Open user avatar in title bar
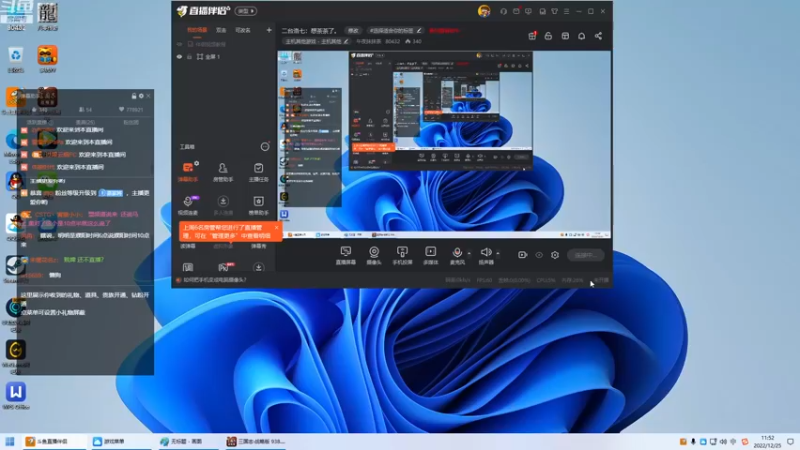Viewport: 800px width, 450px height. click(x=484, y=11)
